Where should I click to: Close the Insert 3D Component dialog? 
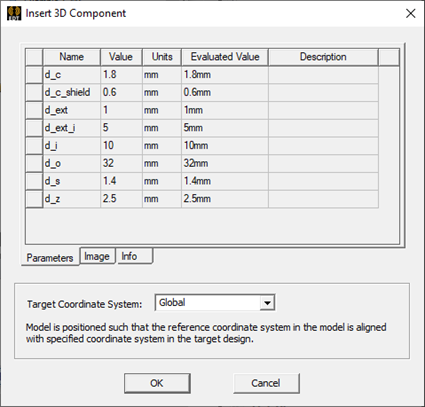(x=410, y=13)
